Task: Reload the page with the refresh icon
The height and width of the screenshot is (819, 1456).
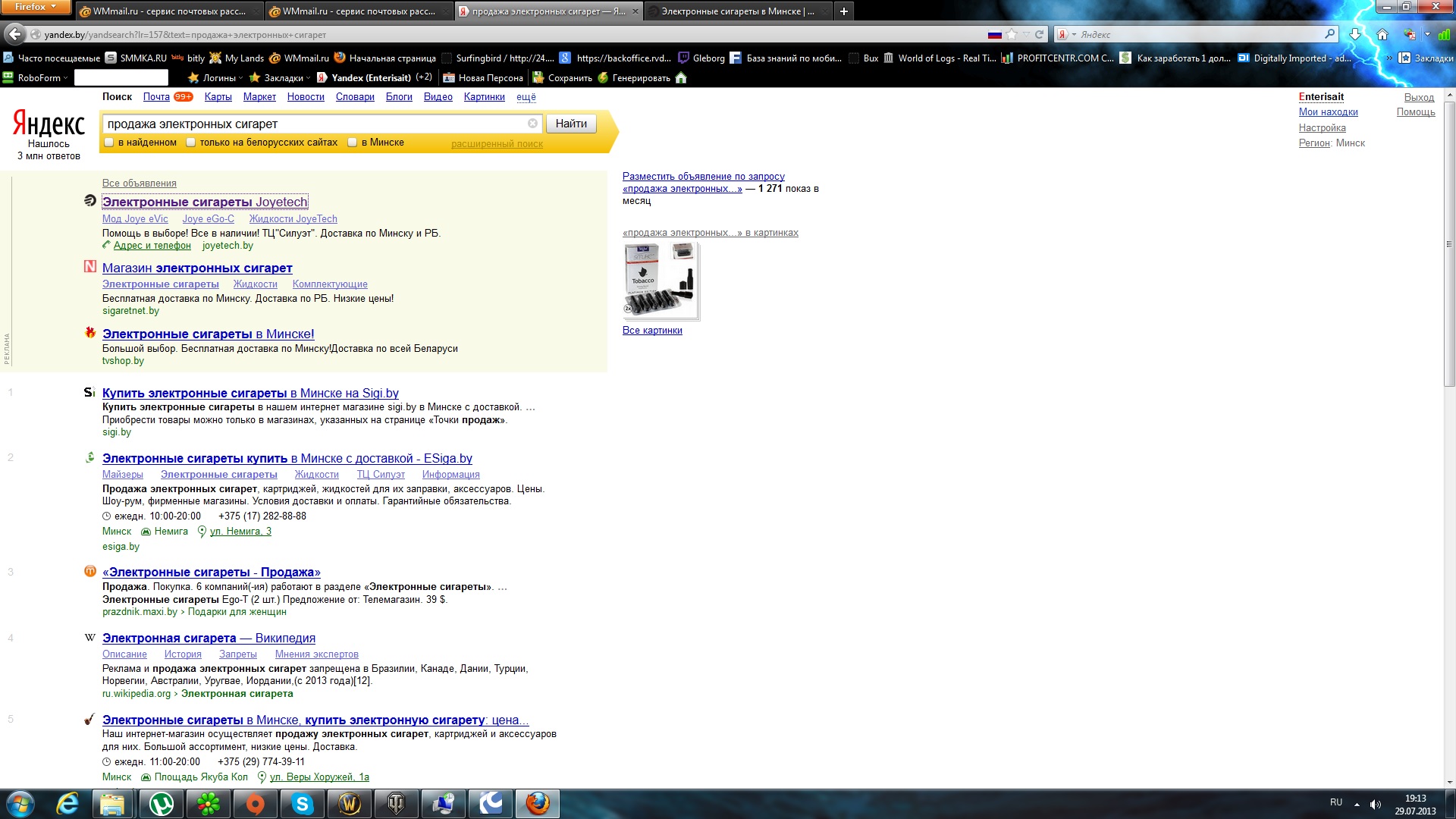Action: click(1039, 34)
